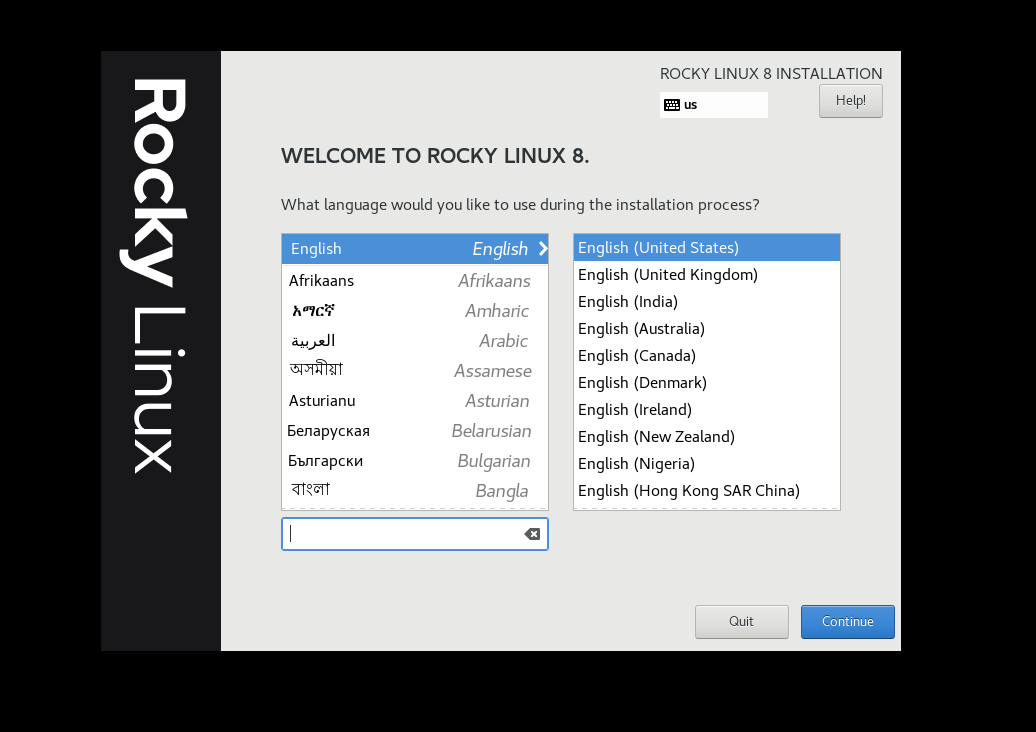
Task: Choose English (Hong Kong SAR China) locale
Action: tap(707, 492)
